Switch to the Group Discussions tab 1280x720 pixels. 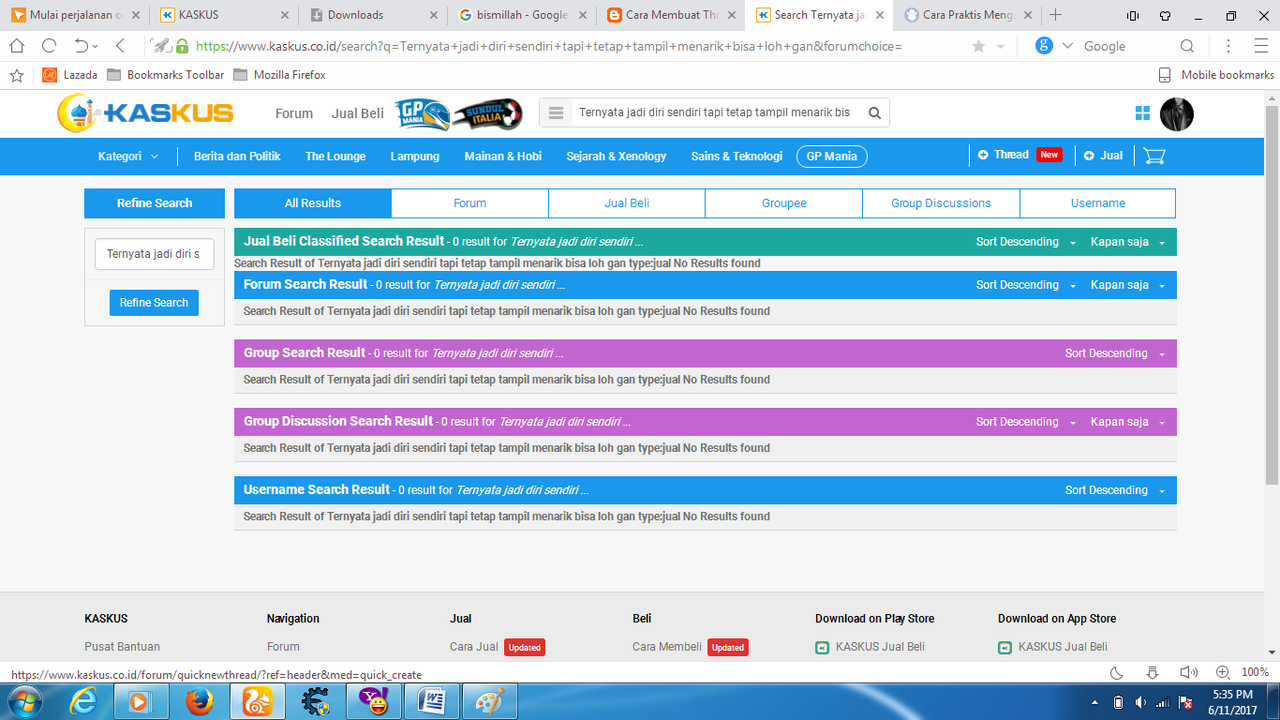click(x=941, y=203)
